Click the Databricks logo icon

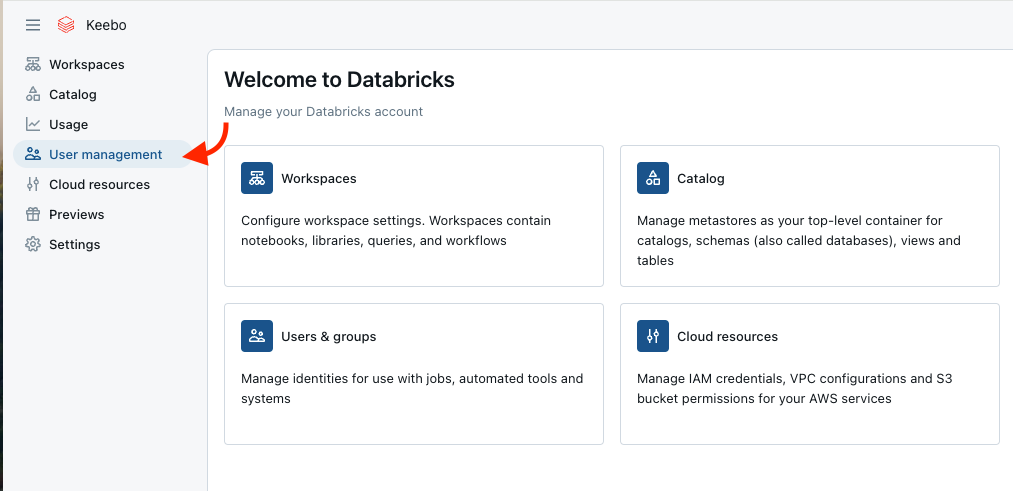tap(66, 25)
